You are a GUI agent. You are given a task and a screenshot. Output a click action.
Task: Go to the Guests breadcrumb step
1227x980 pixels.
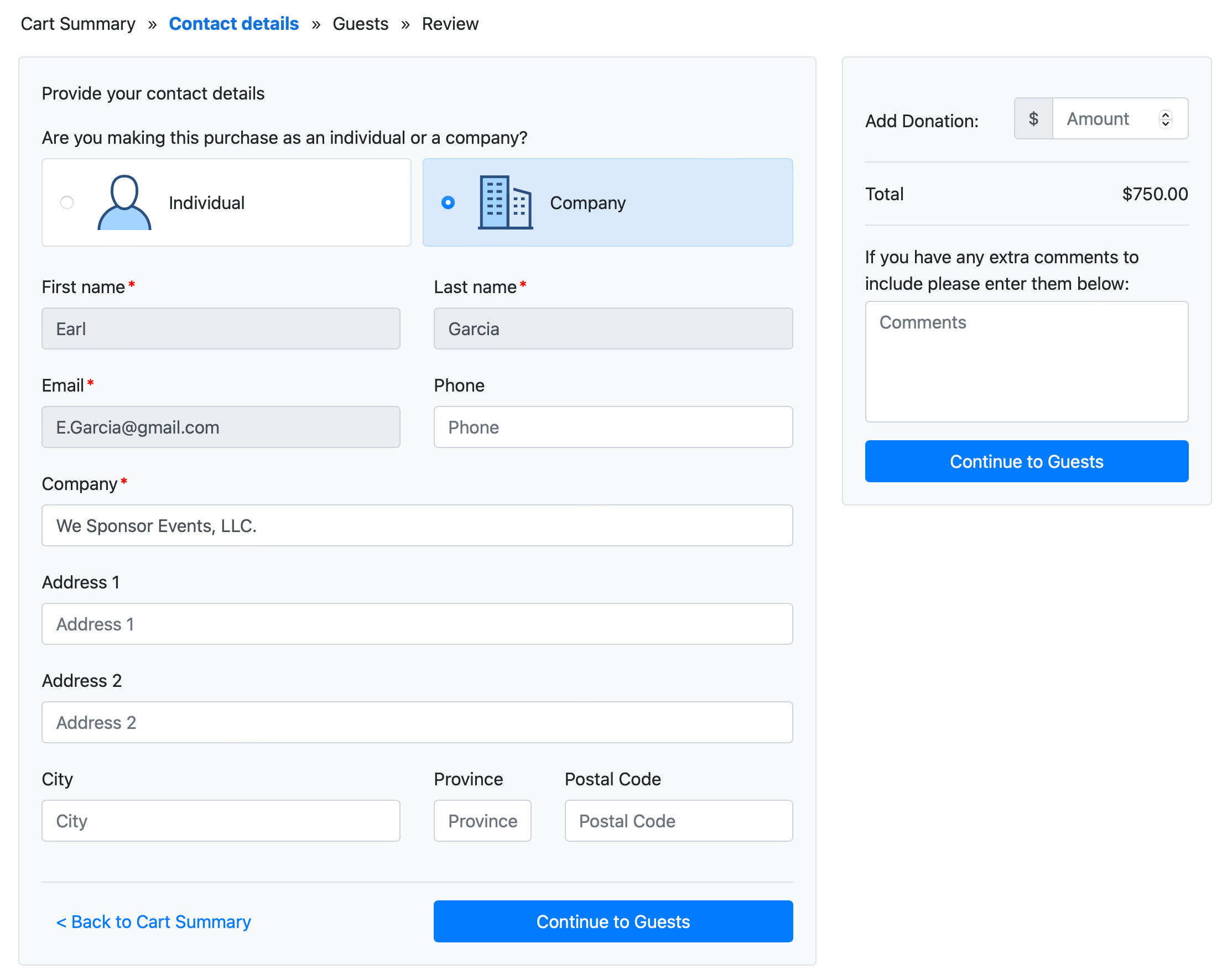coord(360,24)
